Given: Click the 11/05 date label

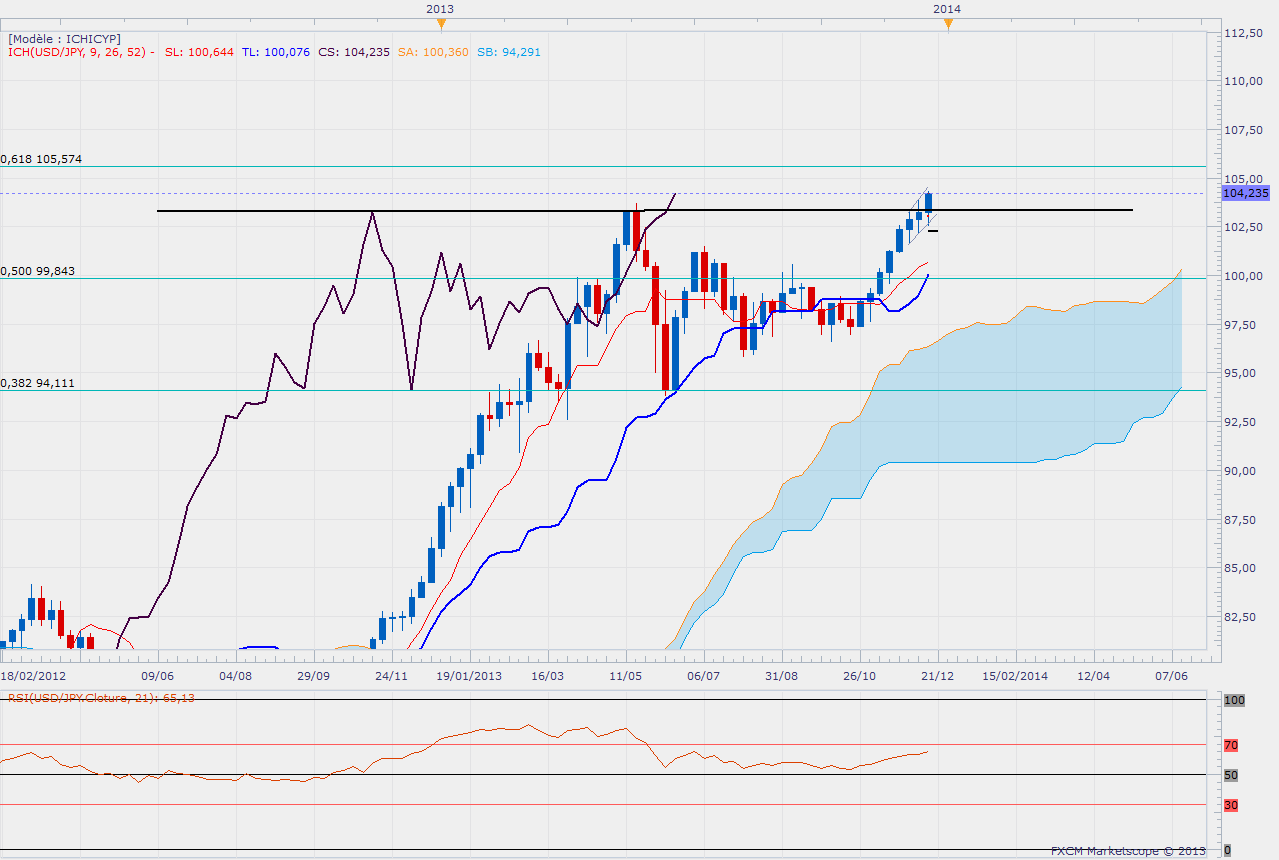Looking at the screenshot, I should click(626, 676).
